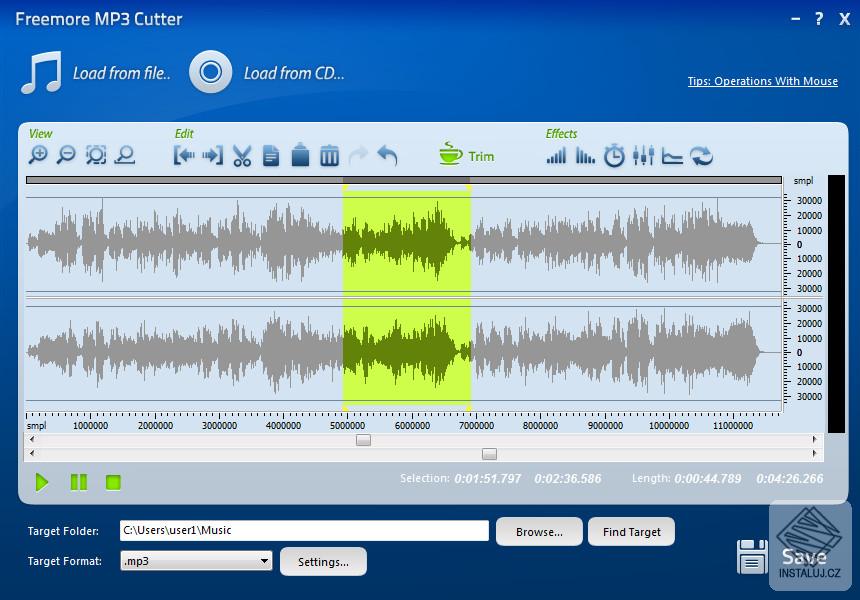Click the selection start time 0:01:51.797
The height and width of the screenshot is (600, 860).
tap(488, 479)
